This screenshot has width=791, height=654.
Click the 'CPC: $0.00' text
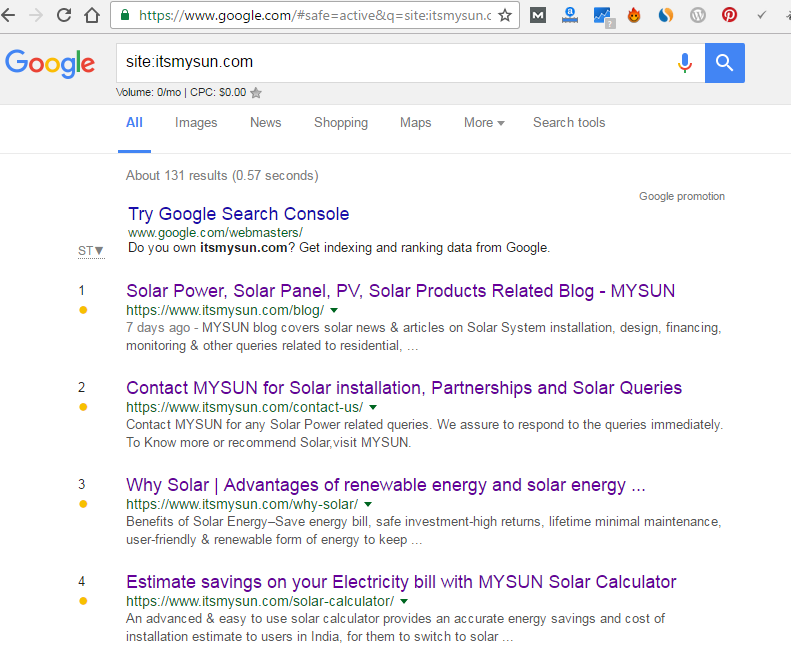coord(218,92)
